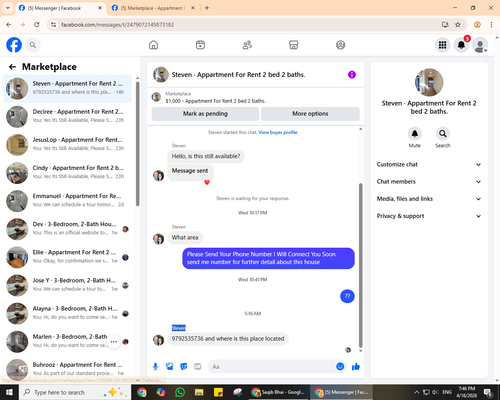500x400 pixels.
Task: Click the notifications bell icon
Action: click(x=461, y=45)
